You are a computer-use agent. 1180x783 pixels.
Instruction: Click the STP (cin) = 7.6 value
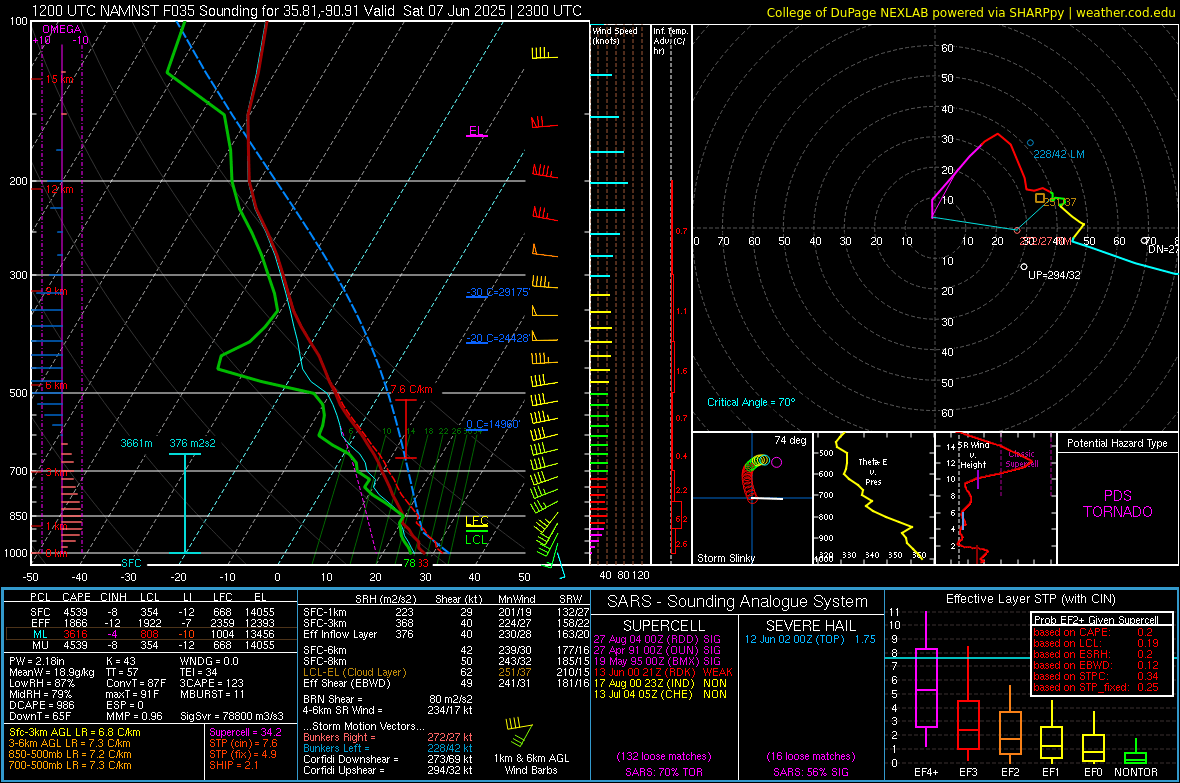pyautogui.click(x=243, y=744)
